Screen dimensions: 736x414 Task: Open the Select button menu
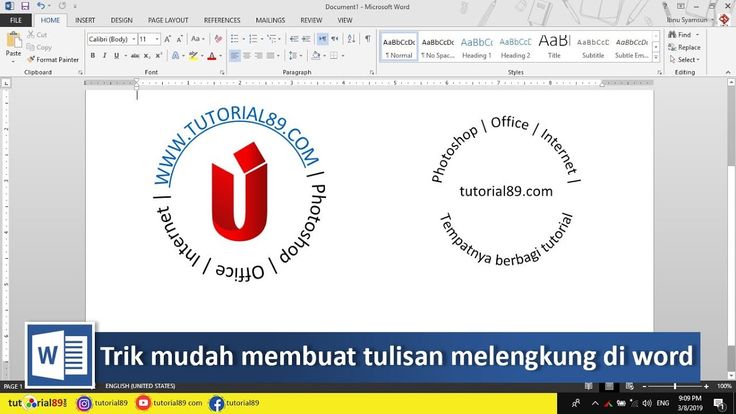pos(684,60)
